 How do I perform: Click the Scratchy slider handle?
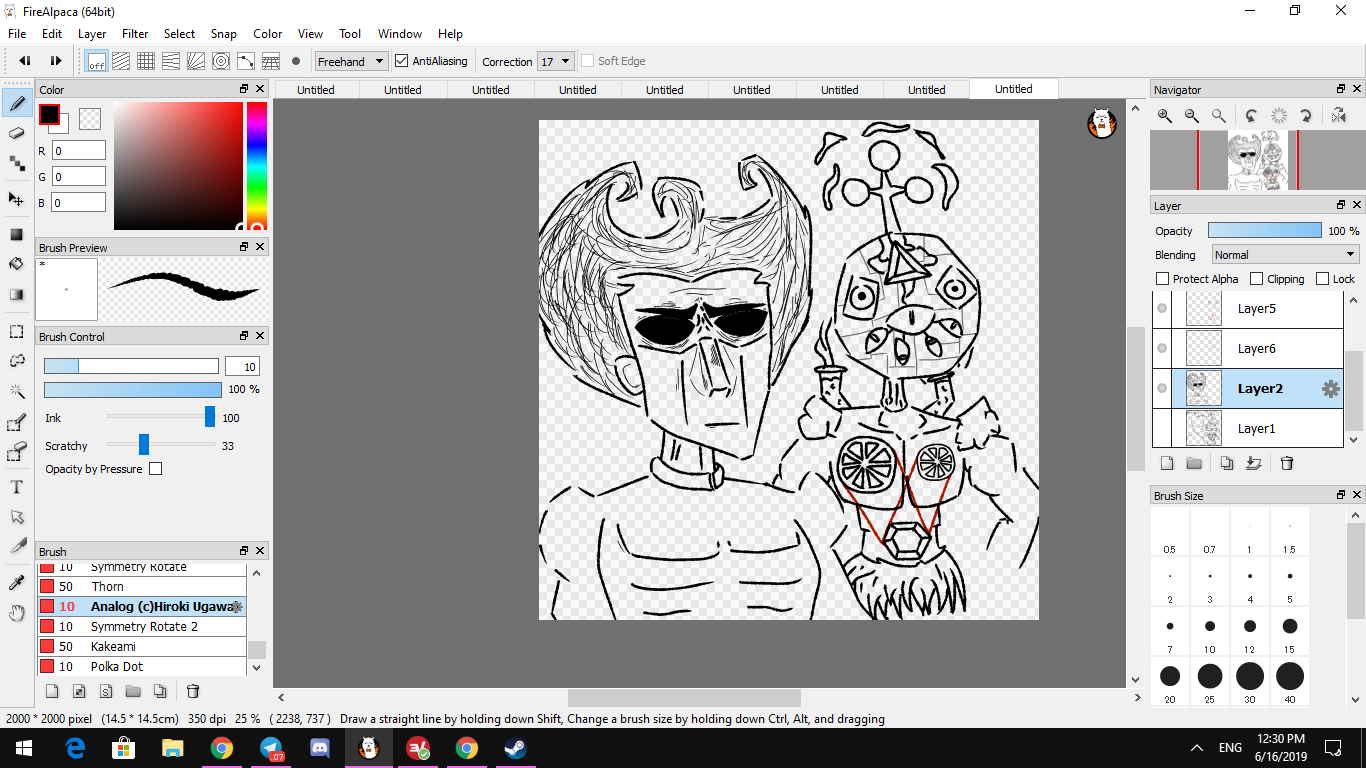144,445
